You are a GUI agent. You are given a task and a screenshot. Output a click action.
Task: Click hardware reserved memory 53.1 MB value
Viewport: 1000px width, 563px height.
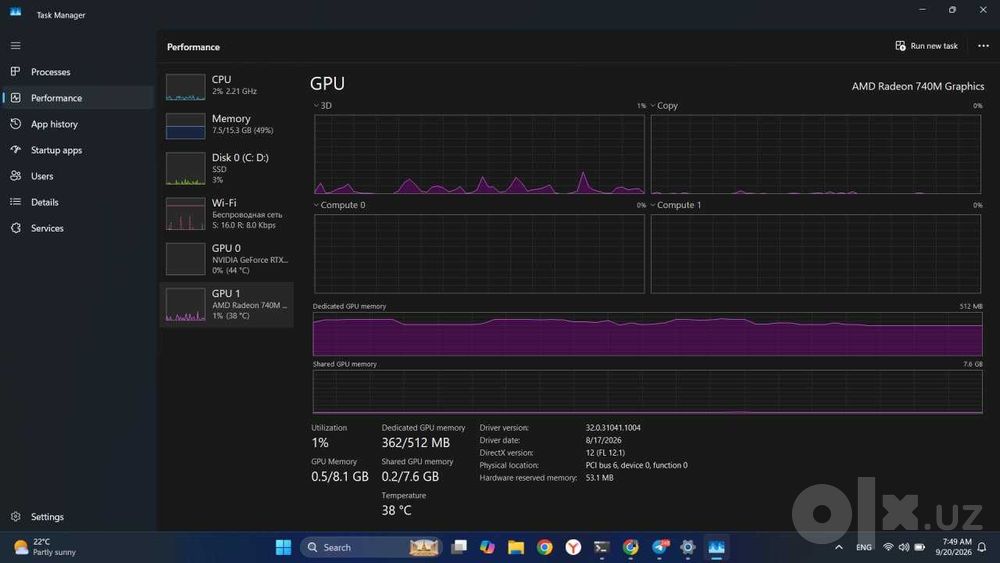point(599,478)
